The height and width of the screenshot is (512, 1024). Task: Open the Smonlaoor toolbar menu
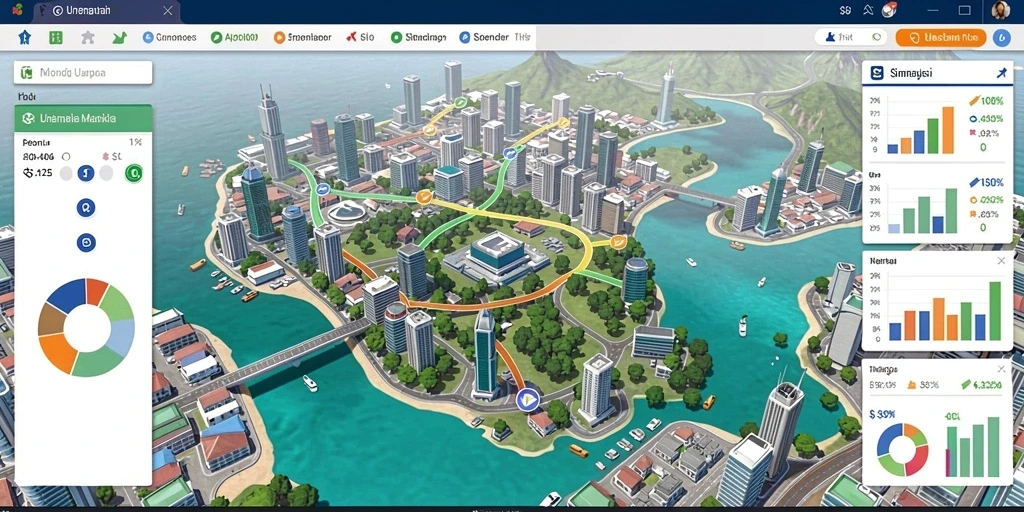point(303,37)
